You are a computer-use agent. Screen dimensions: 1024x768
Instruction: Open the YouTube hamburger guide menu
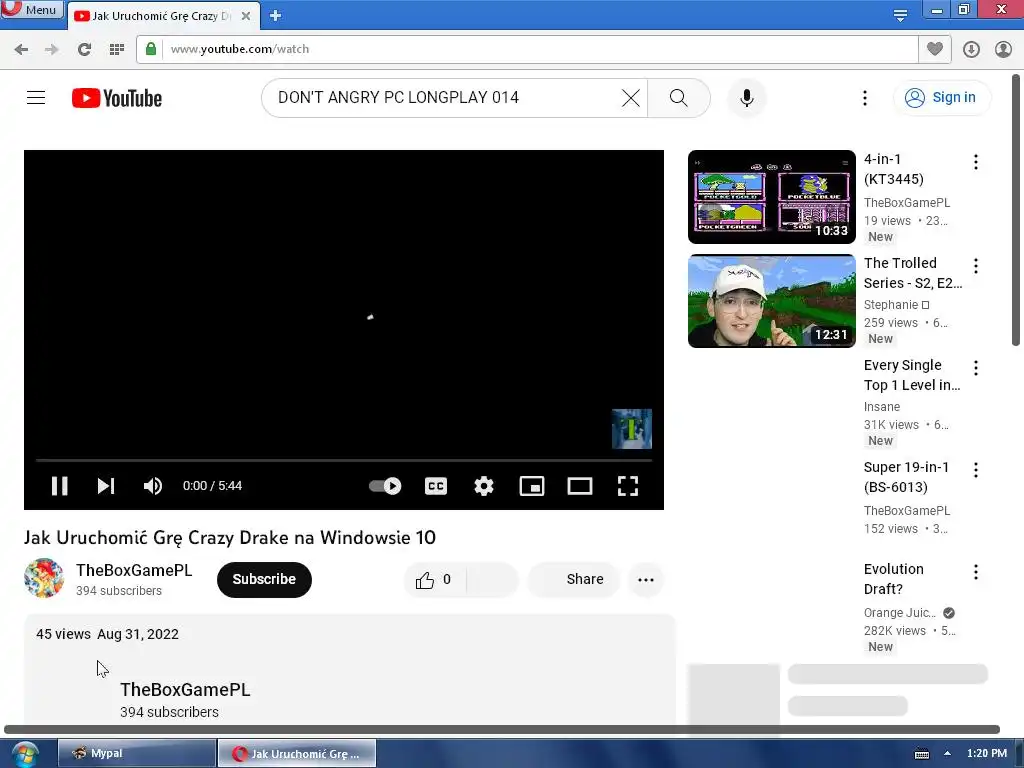[36, 98]
